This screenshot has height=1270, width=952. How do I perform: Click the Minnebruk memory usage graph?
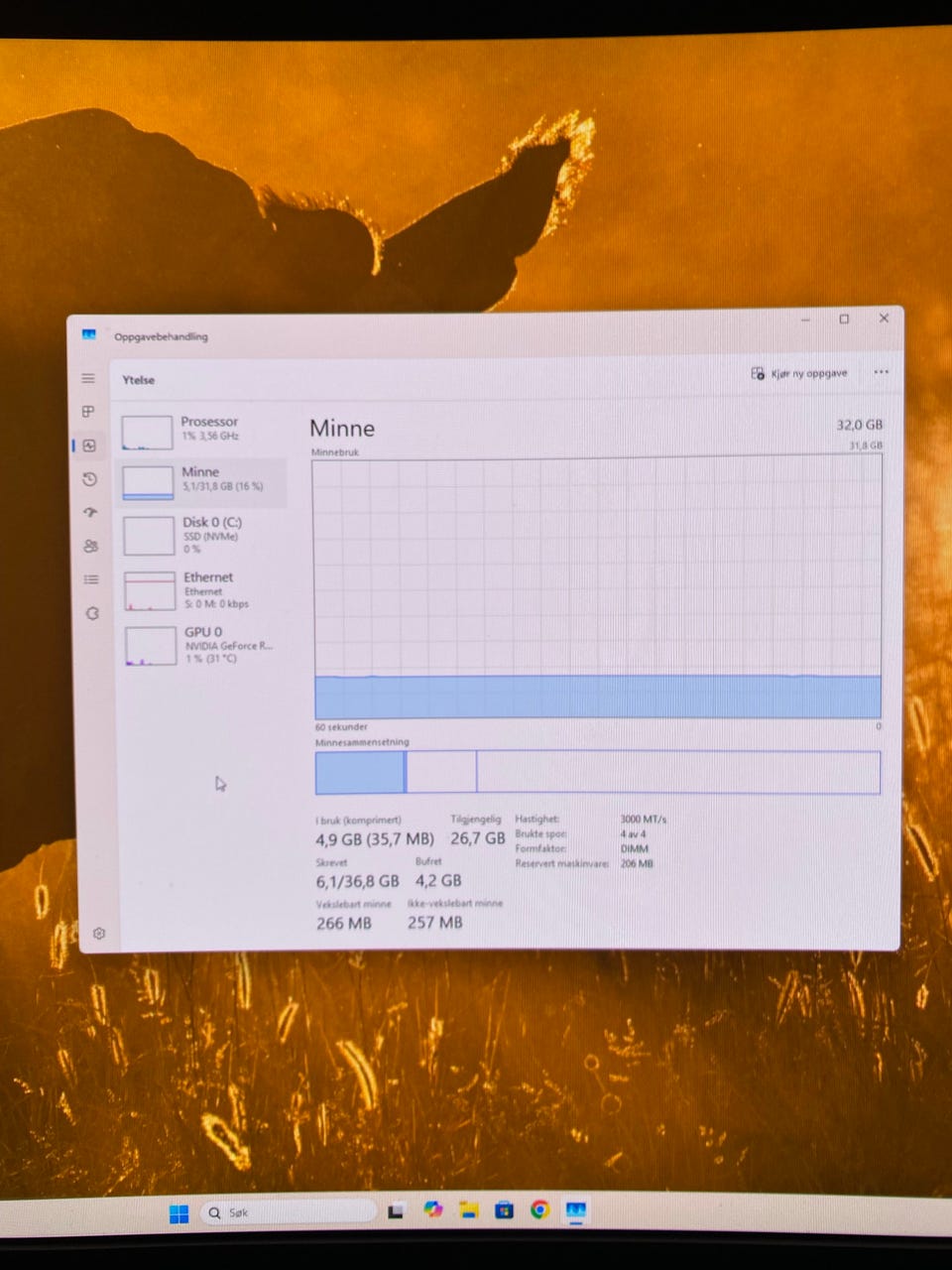tap(597, 587)
